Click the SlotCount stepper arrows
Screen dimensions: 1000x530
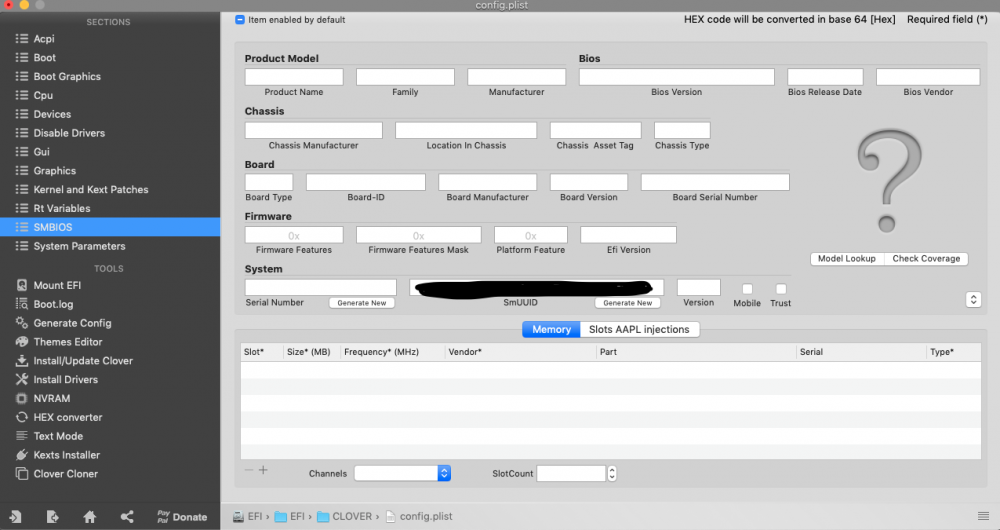click(612, 473)
